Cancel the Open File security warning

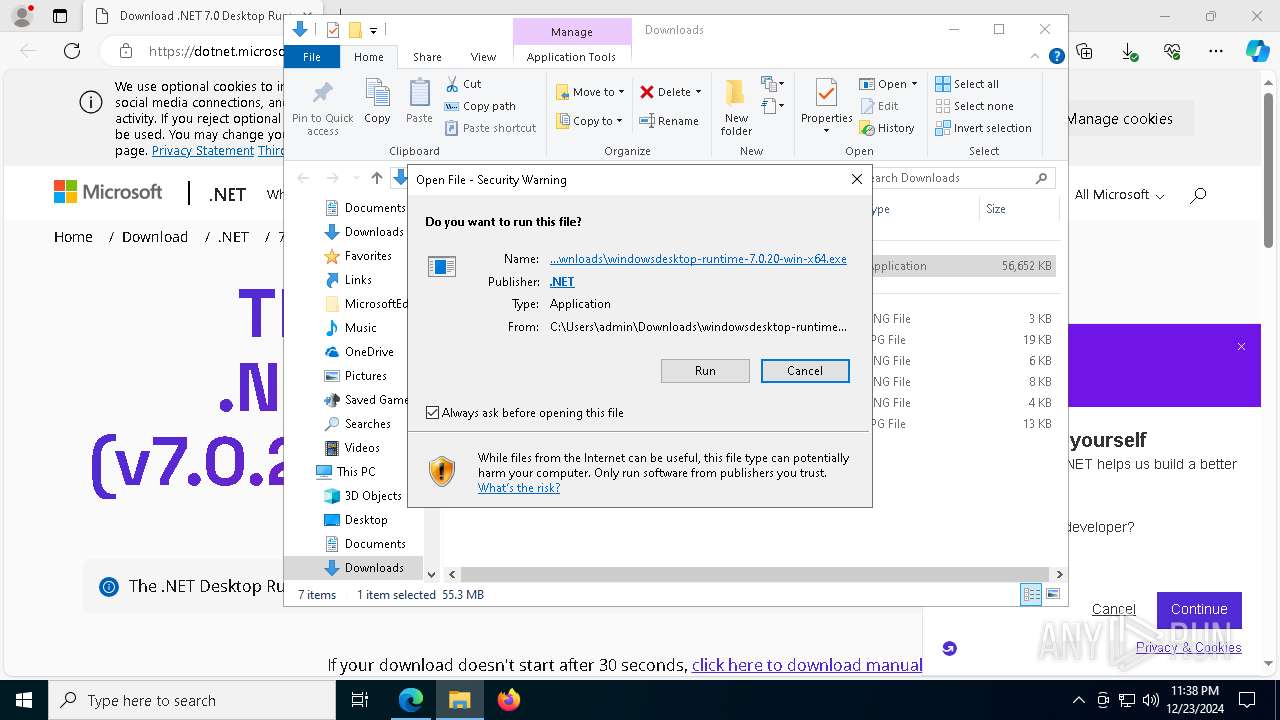coord(805,371)
